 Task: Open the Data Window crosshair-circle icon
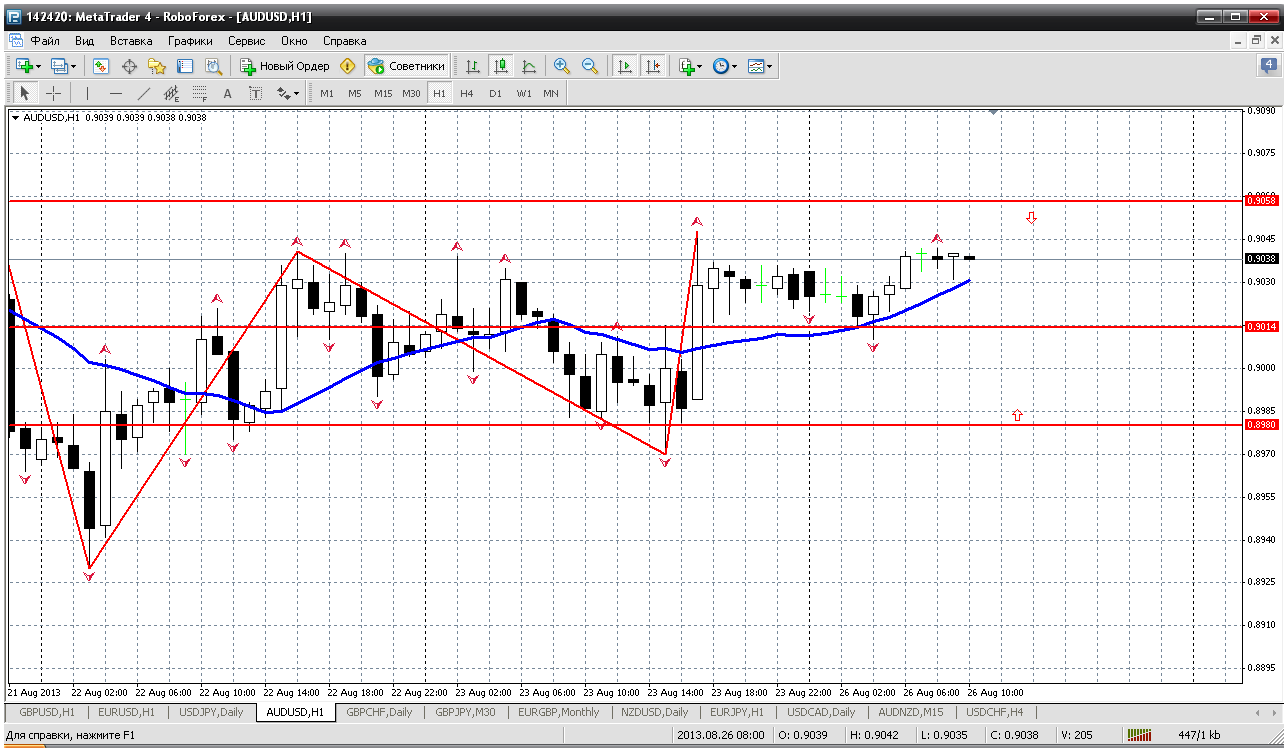coord(129,66)
